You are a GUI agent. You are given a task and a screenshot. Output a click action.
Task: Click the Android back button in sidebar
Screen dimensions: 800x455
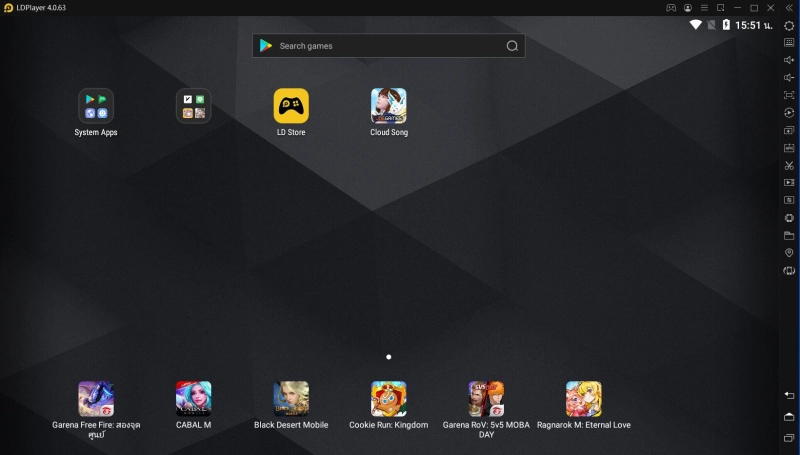(x=789, y=395)
